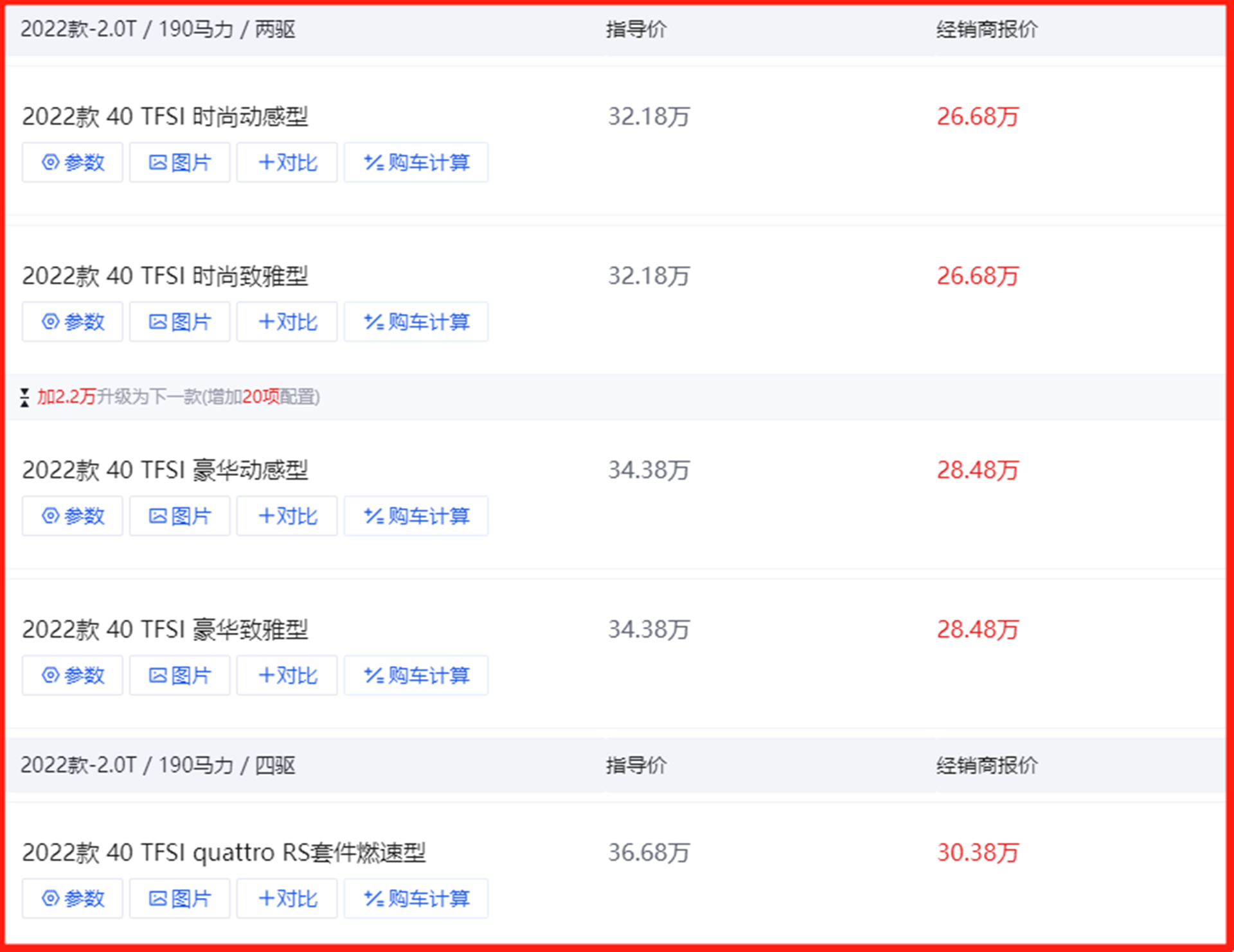Add 40 TFSI 时尚致雅型 to 对比
The width and height of the screenshot is (1234, 952).
[287, 322]
